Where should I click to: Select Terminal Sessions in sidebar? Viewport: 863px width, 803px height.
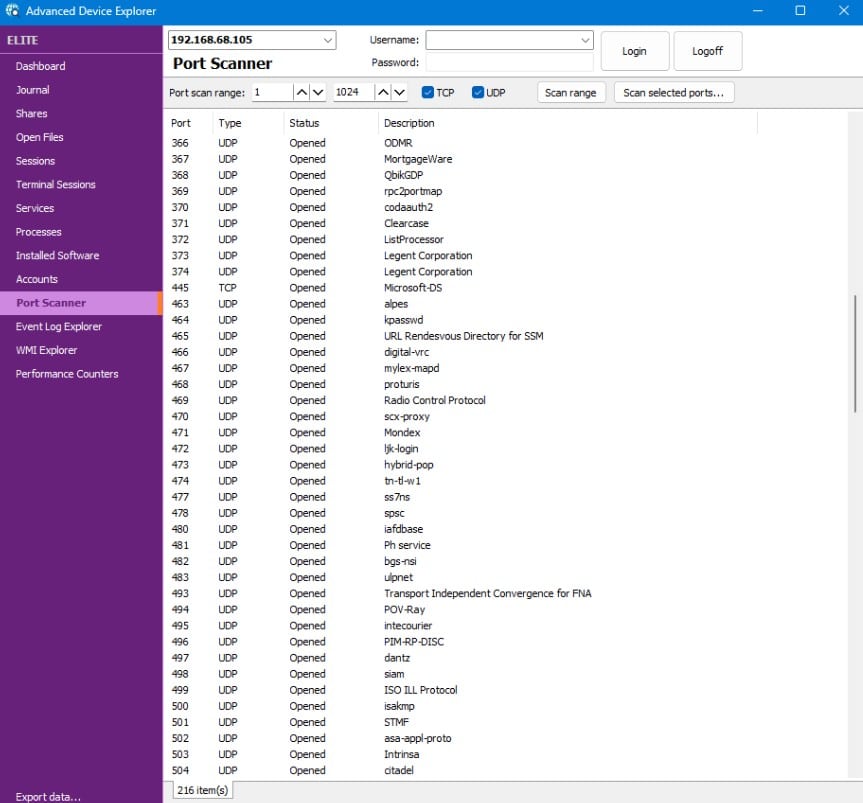click(81, 184)
